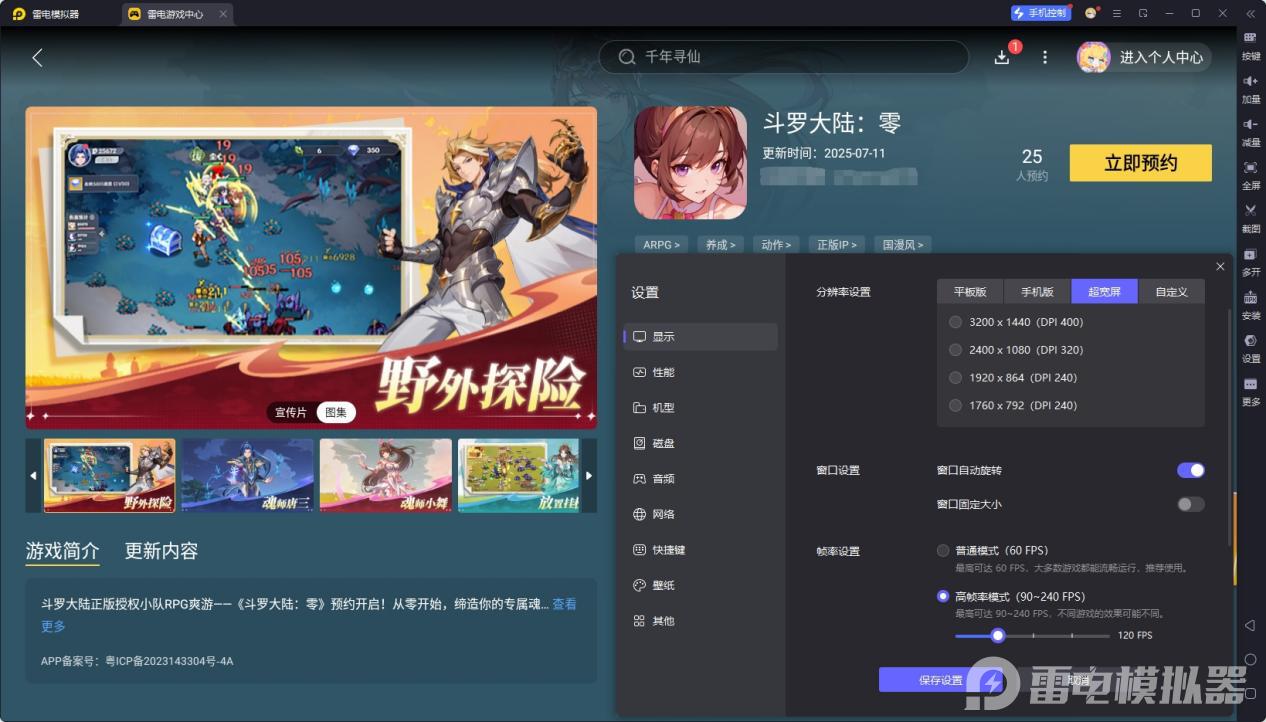Click the user avatar icon
Viewport: 1266px width, 722px height.
coord(1093,57)
